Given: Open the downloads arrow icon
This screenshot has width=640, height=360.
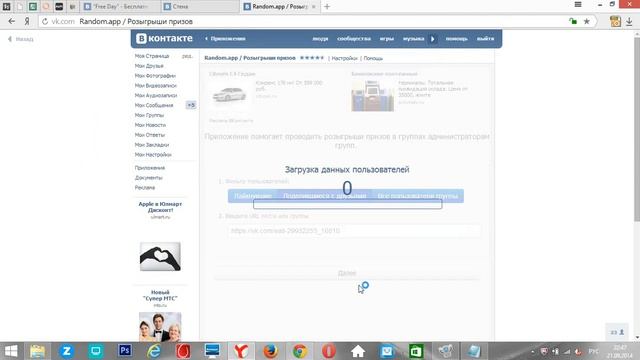Looking at the screenshot, I should click(x=629, y=21).
